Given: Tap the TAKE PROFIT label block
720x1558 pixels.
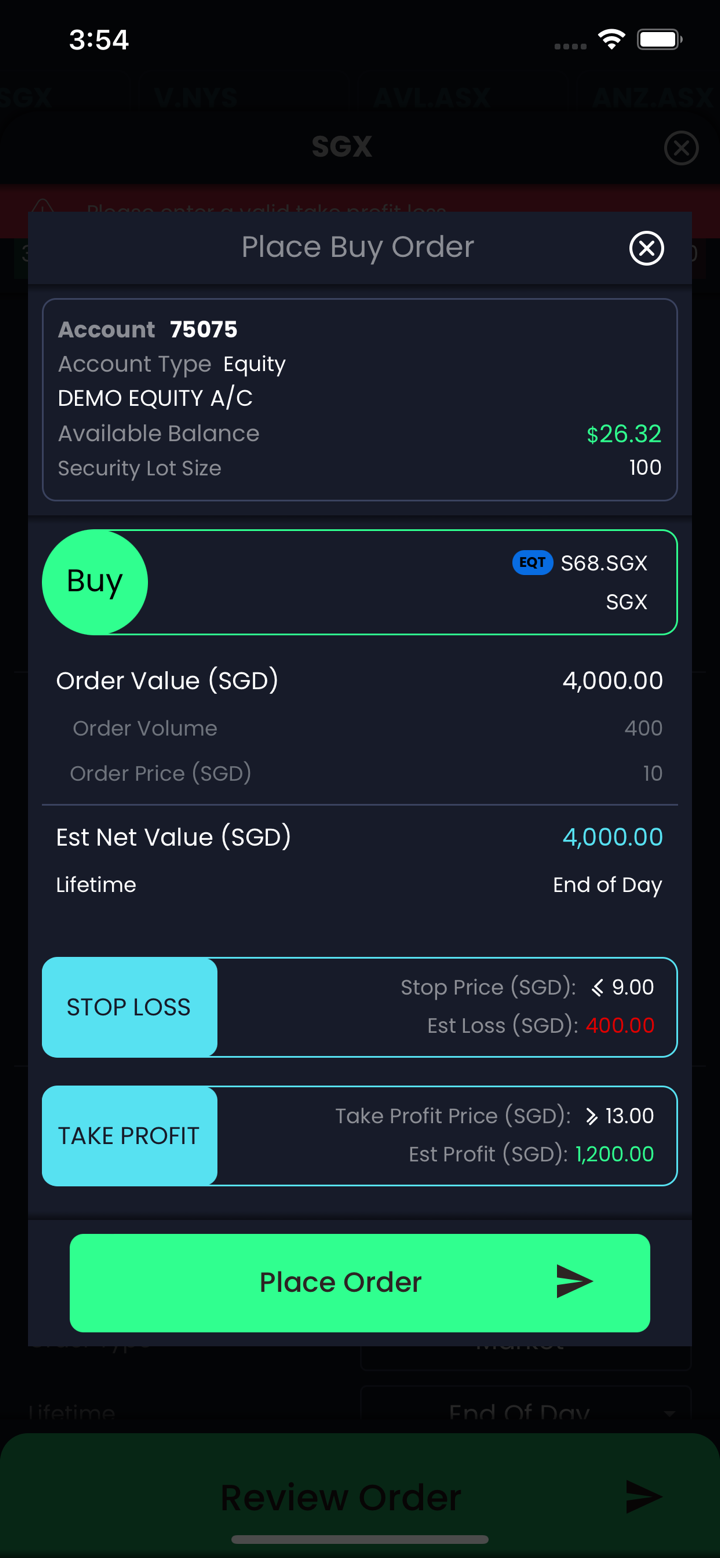Looking at the screenshot, I should pos(129,1135).
